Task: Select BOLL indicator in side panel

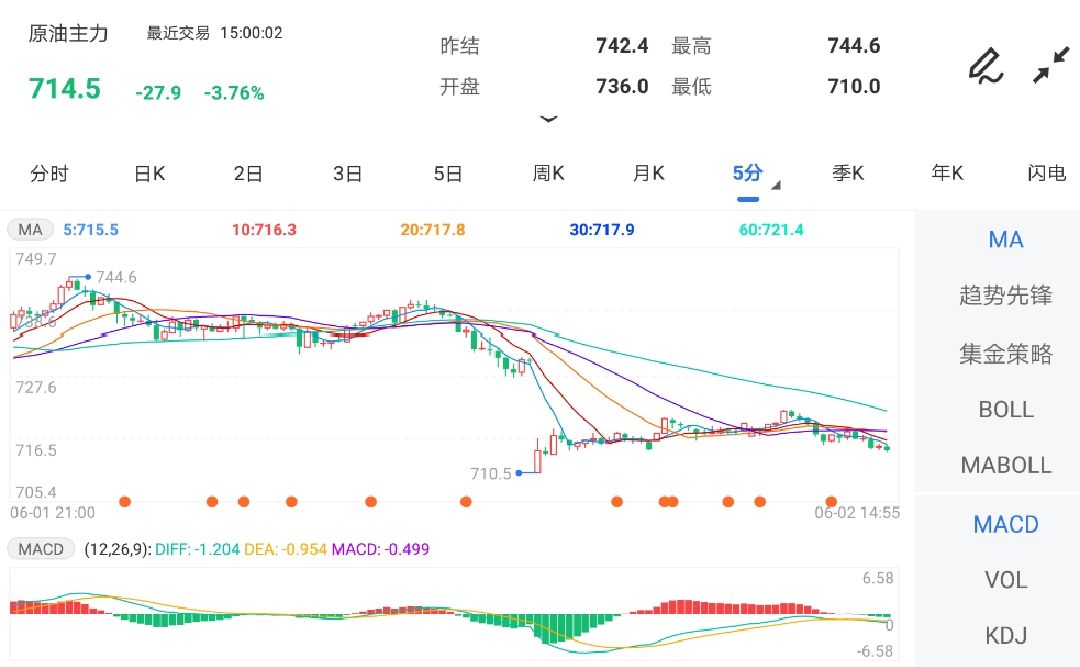Action: 1005,410
